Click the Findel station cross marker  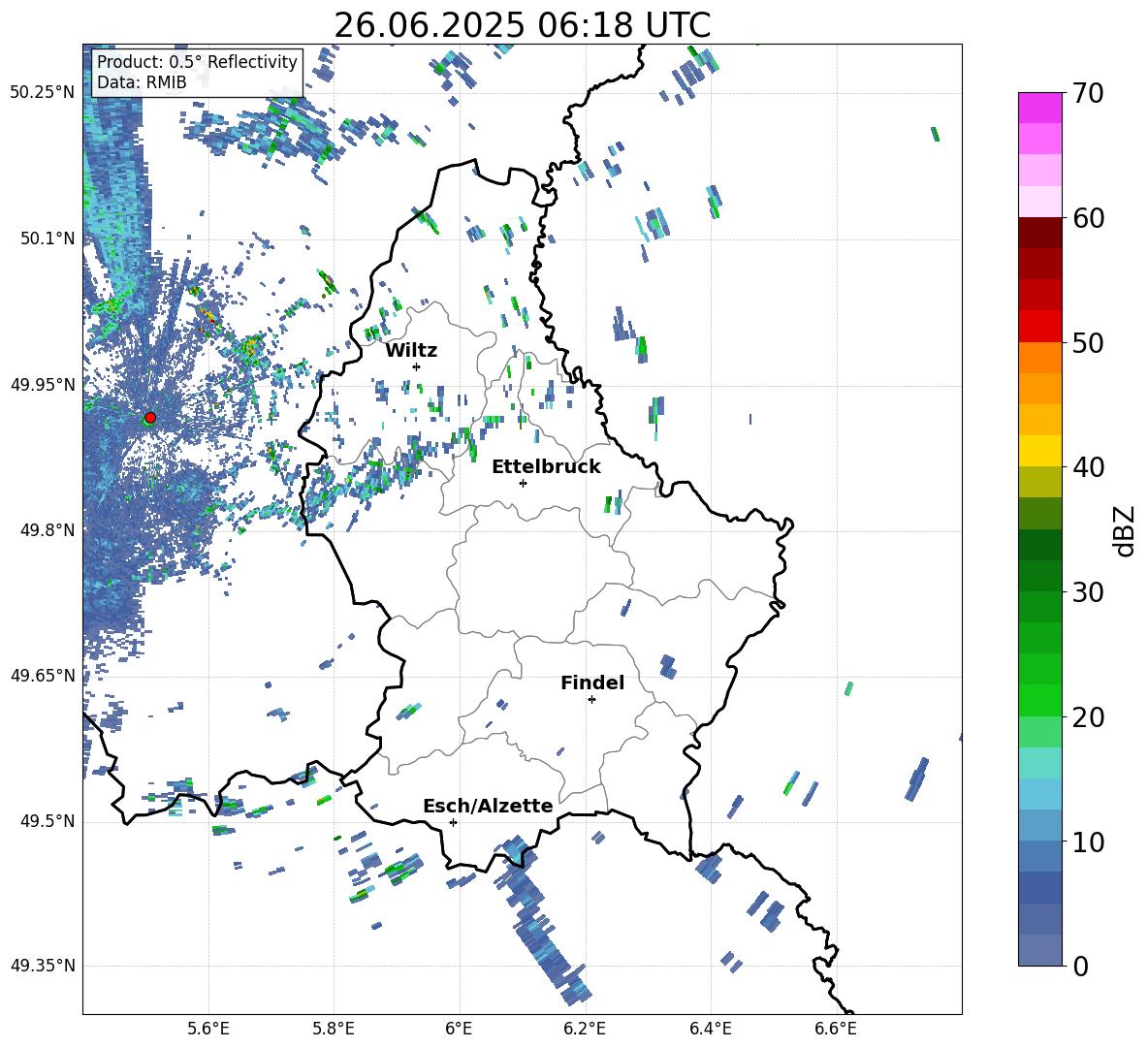point(591,700)
